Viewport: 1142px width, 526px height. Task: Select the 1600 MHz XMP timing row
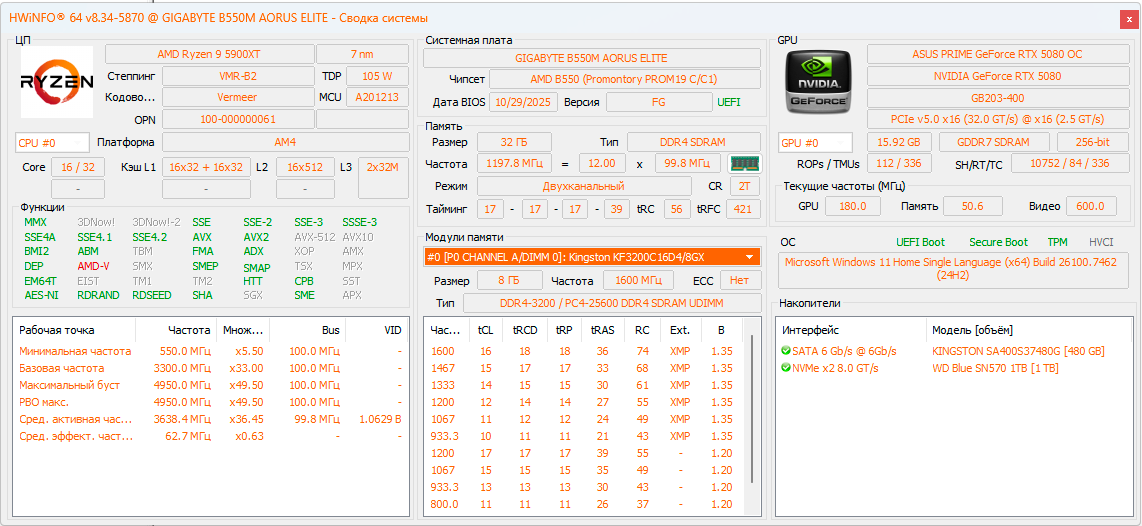click(584, 351)
